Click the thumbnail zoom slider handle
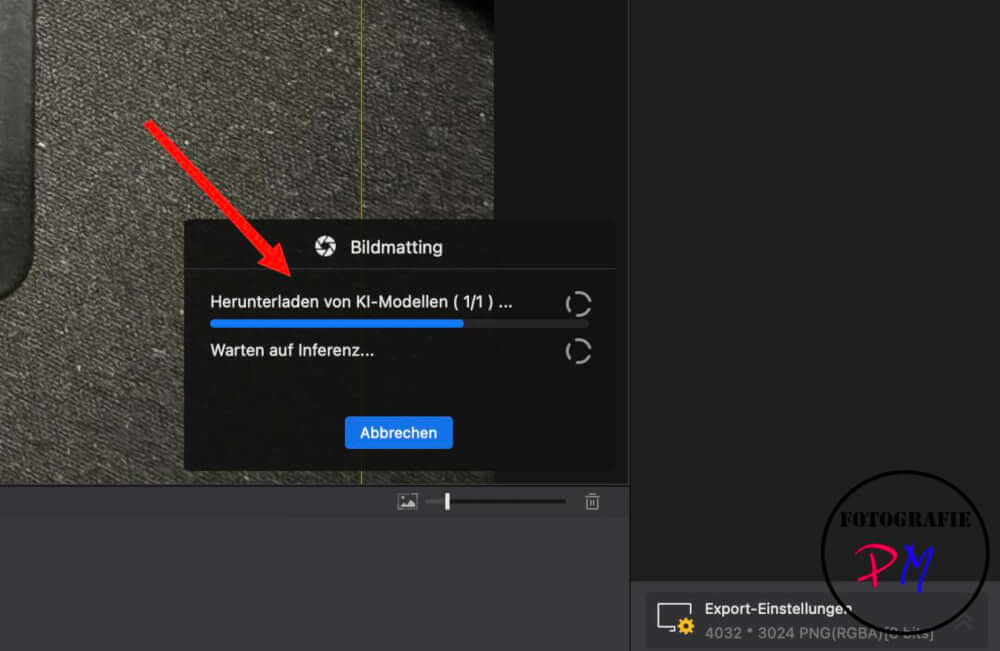This screenshot has width=1000, height=651. (447, 501)
